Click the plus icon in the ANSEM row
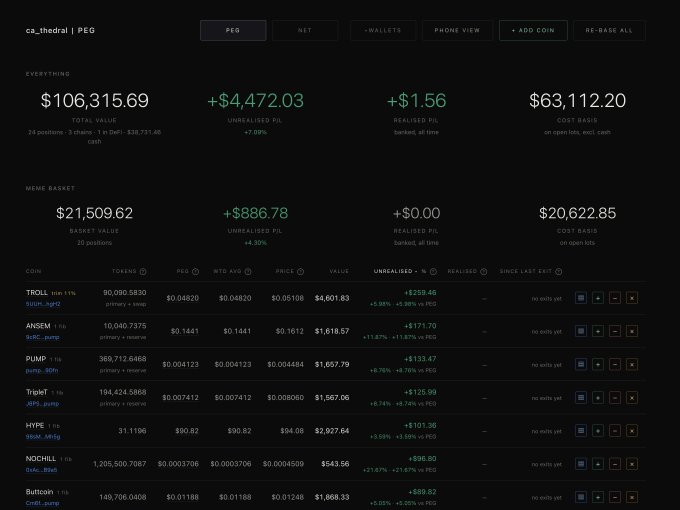Image resolution: width=680 pixels, height=510 pixels. pyautogui.click(x=598, y=331)
